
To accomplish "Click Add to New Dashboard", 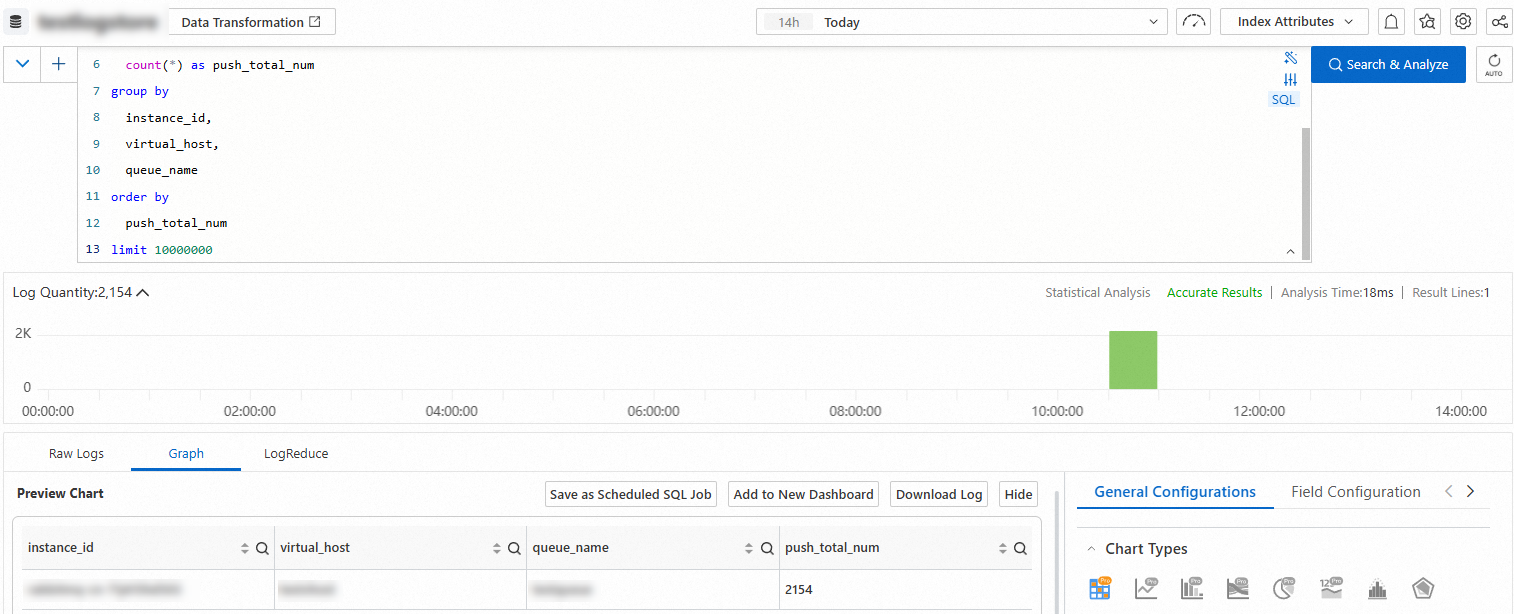I will click(804, 494).
